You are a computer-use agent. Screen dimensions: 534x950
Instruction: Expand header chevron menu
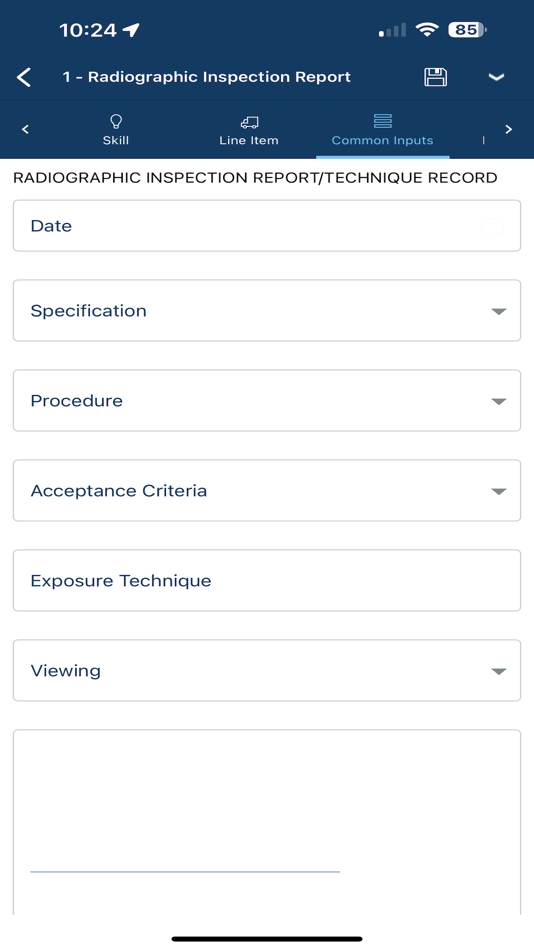coord(496,77)
